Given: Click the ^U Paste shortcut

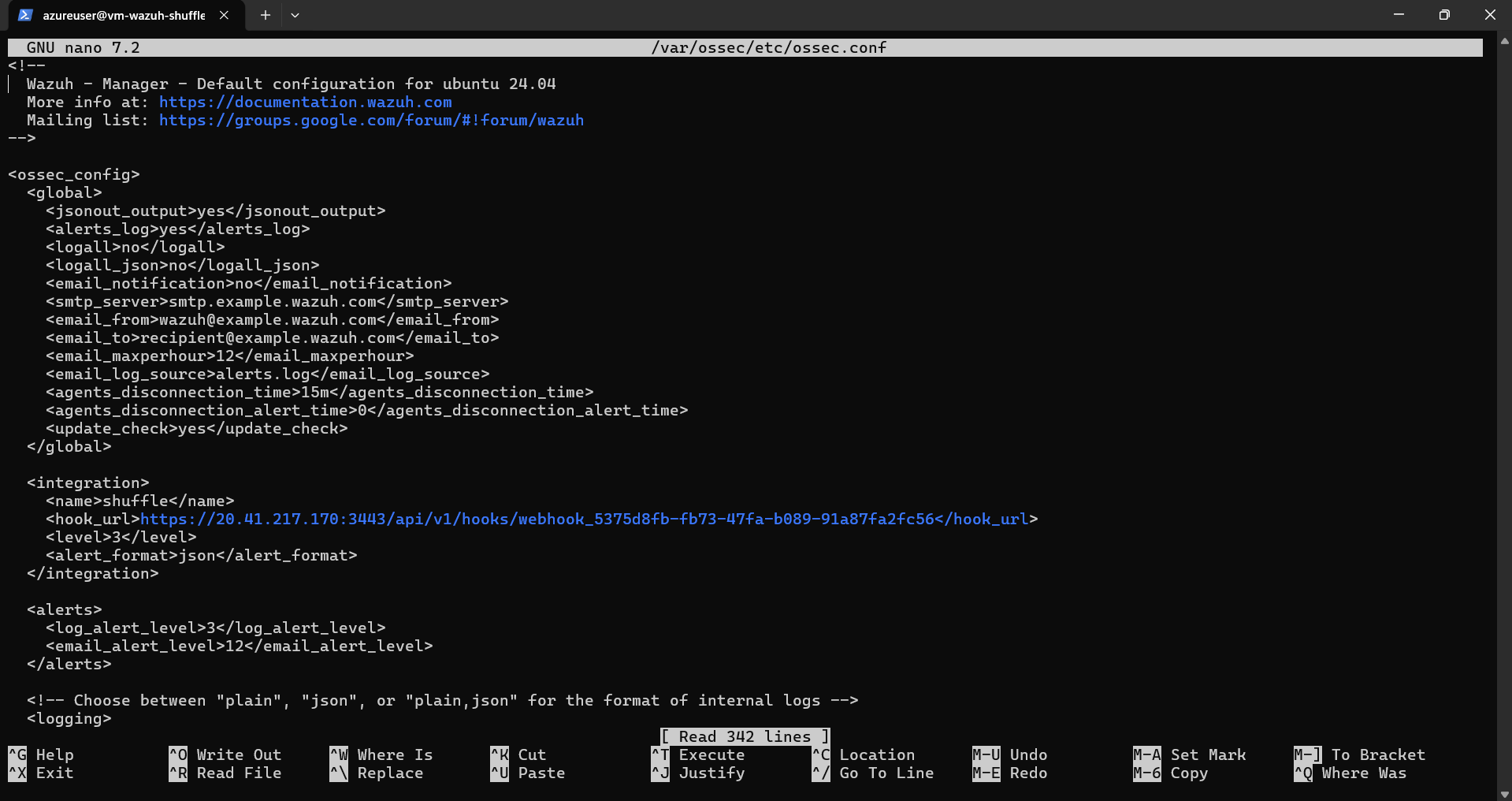Looking at the screenshot, I should [528, 773].
